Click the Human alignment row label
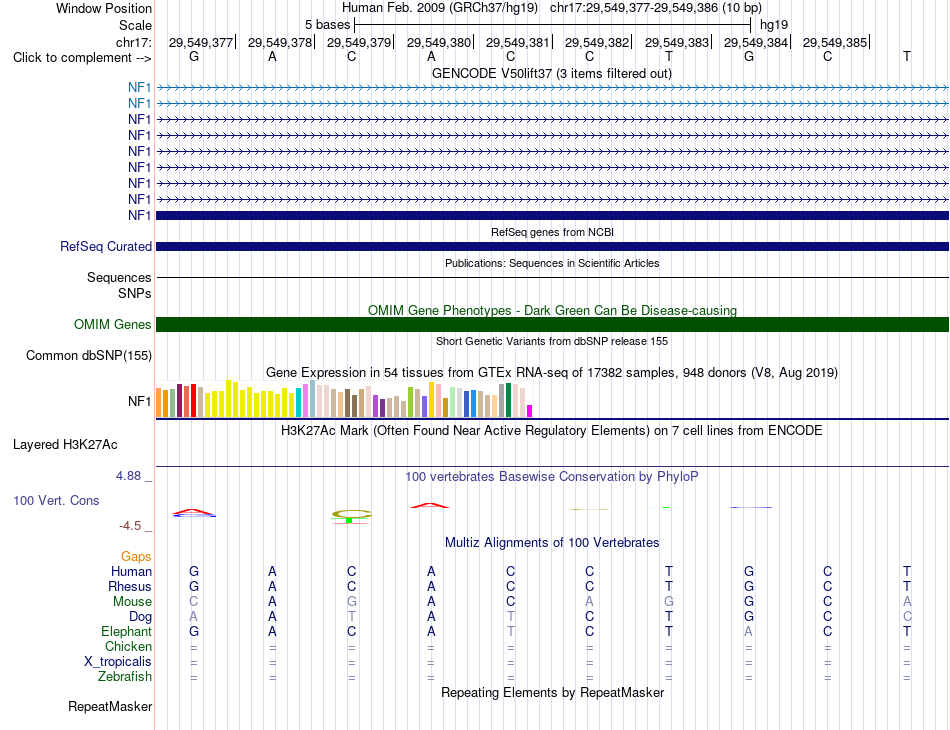Viewport: 950px width, 730px height. [131, 571]
